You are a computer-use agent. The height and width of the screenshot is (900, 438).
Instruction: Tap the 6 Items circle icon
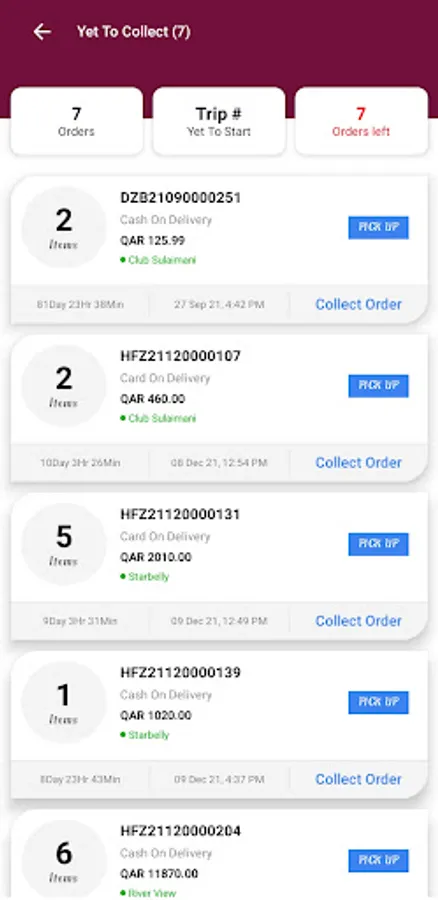[x=64, y=861]
